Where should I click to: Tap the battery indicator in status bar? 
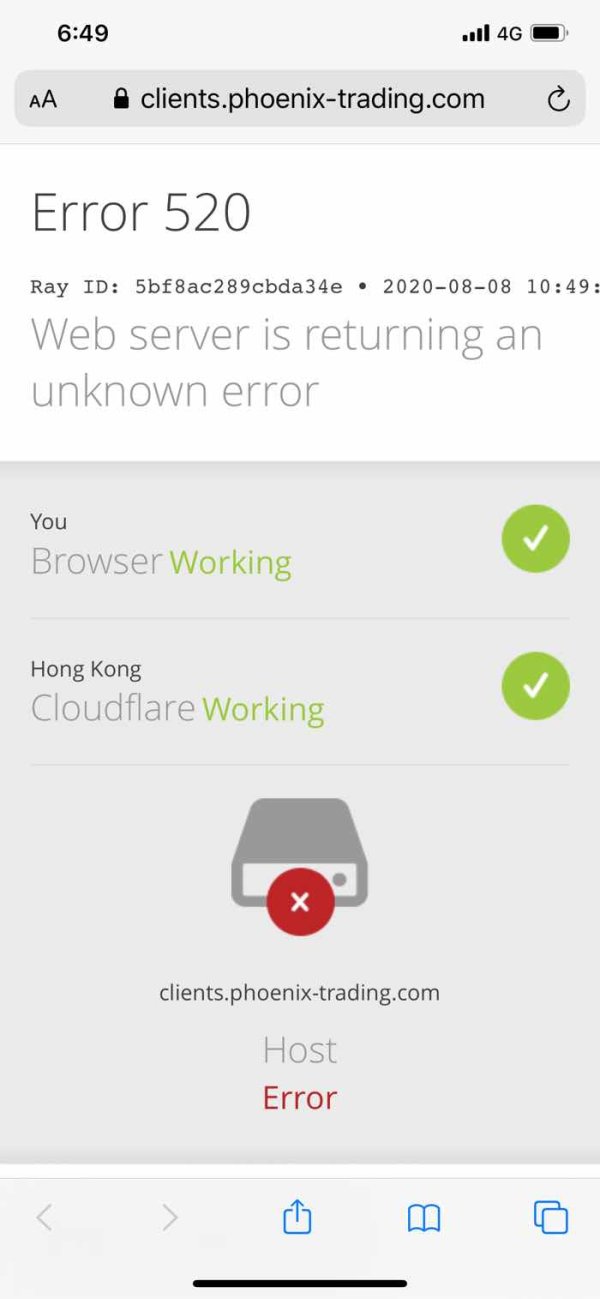(549, 34)
